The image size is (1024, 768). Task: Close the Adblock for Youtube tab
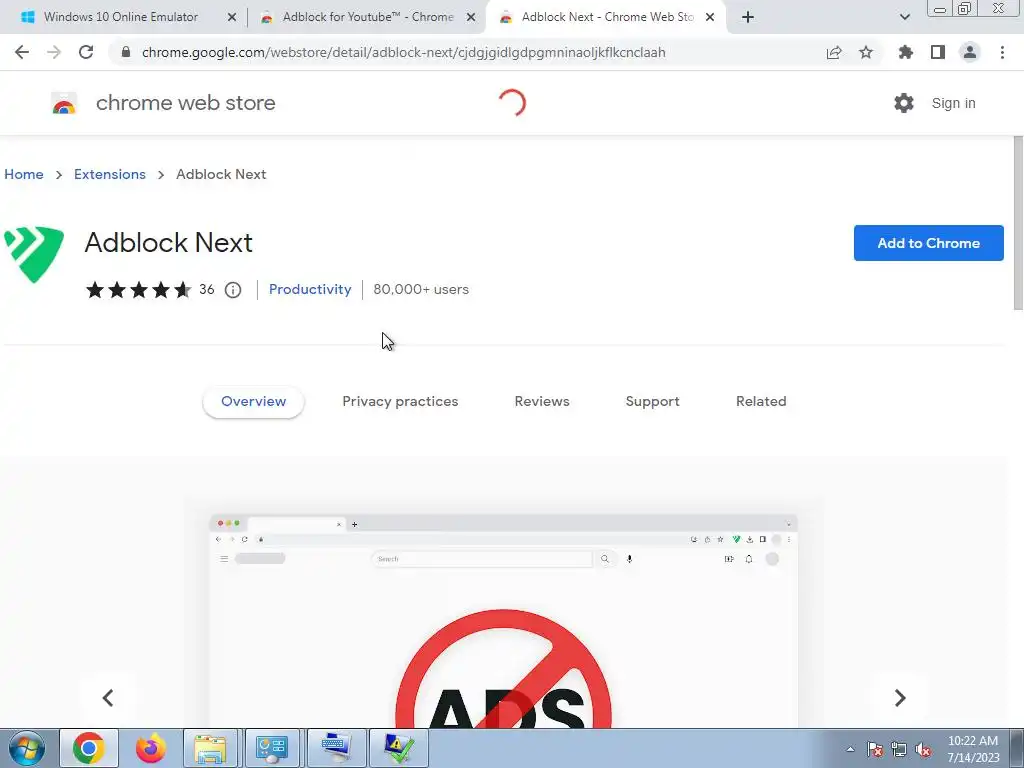point(471,17)
